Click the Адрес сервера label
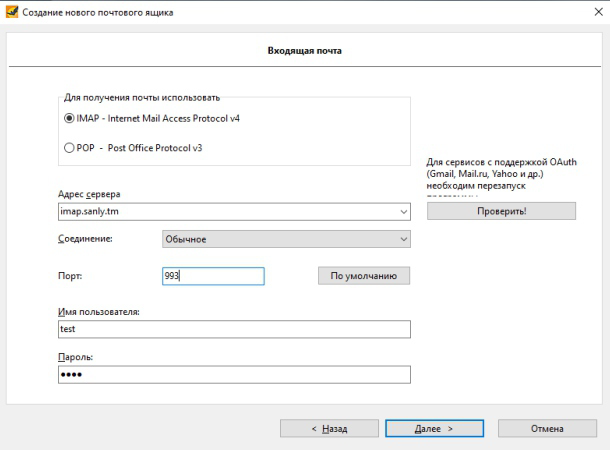610x450 pixels. tap(89, 194)
